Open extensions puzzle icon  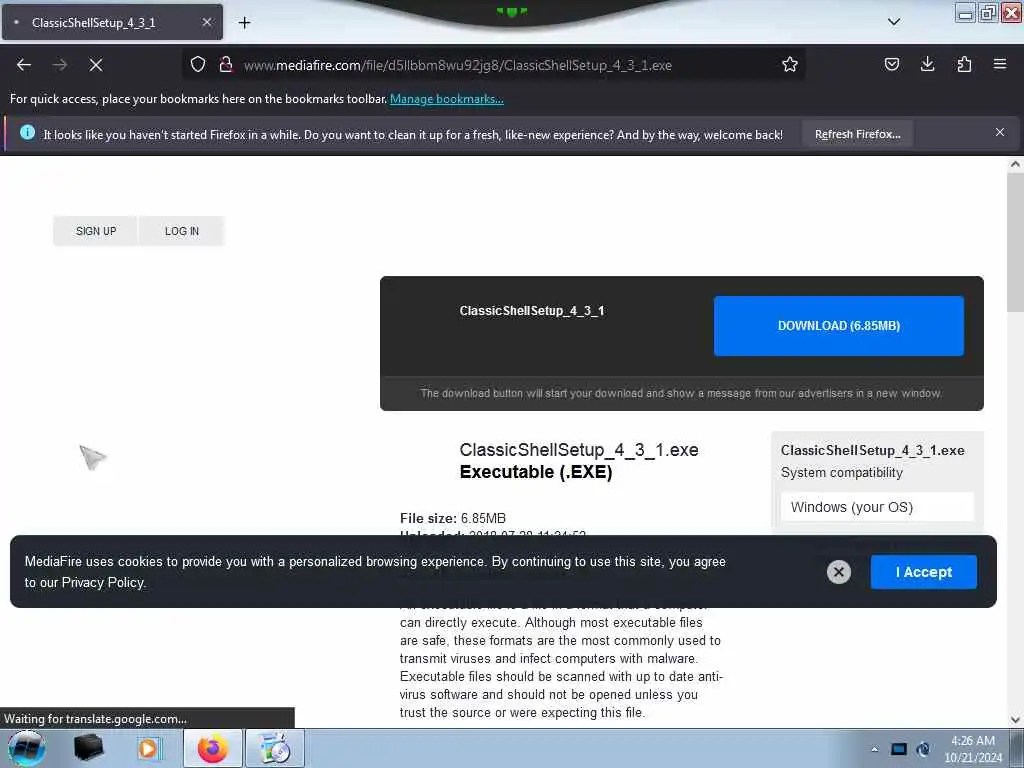964,64
